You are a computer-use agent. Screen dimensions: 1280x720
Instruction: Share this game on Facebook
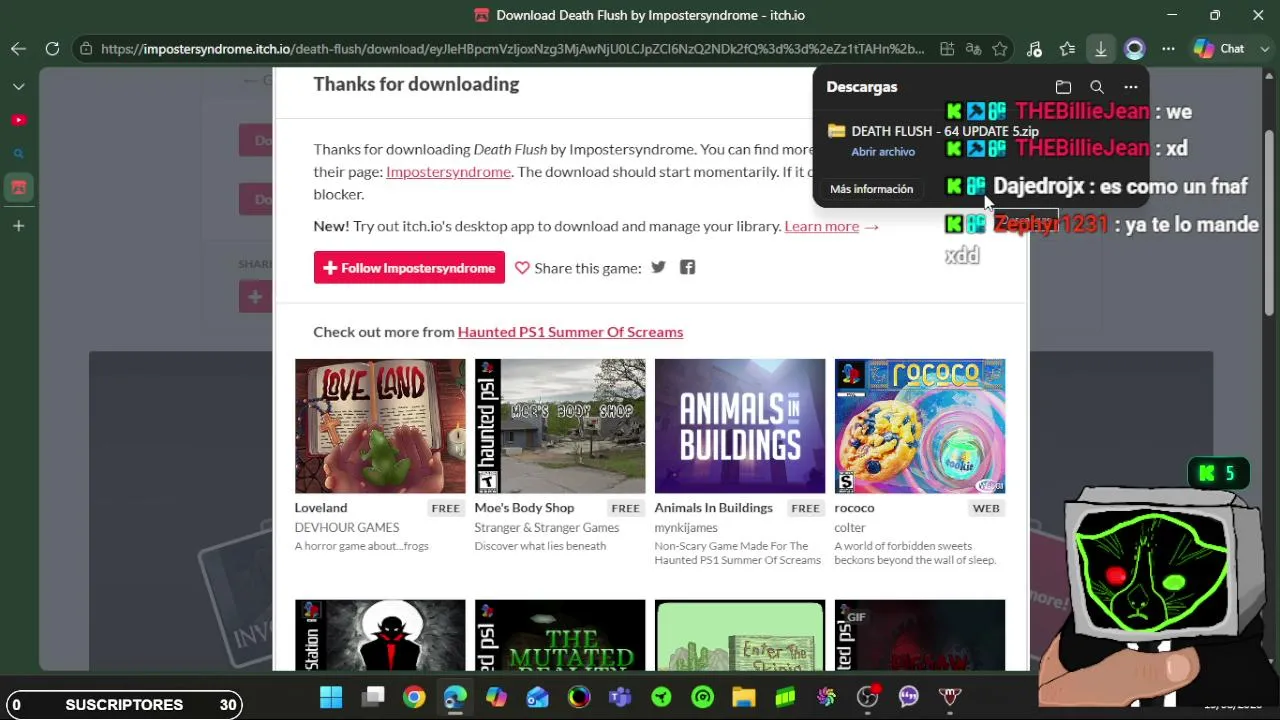(687, 267)
